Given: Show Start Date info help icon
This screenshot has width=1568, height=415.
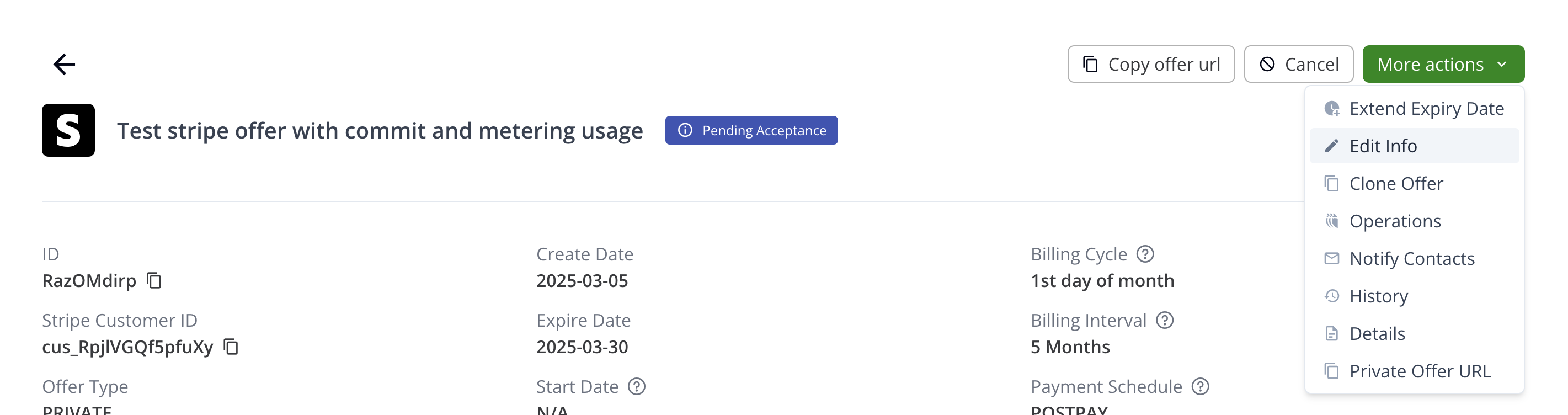Looking at the screenshot, I should (x=636, y=386).
